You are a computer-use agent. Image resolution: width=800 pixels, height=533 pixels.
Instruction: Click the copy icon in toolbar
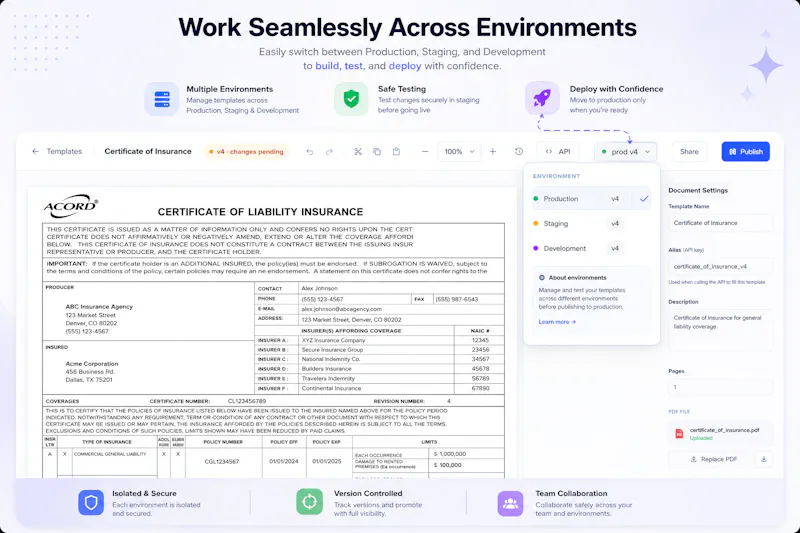(377, 151)
